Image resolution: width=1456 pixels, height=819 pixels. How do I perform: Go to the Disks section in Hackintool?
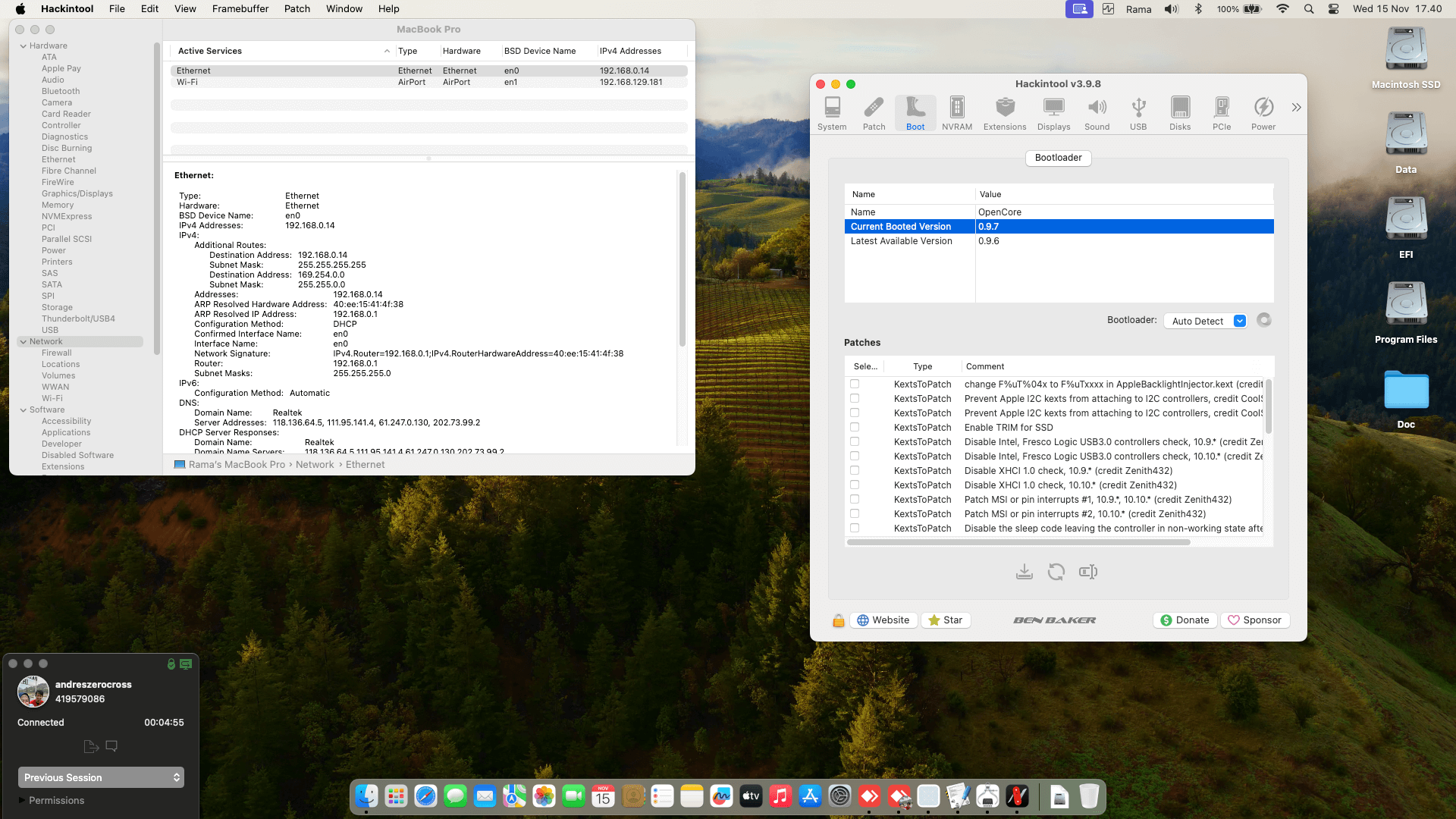coord(1180,114)
